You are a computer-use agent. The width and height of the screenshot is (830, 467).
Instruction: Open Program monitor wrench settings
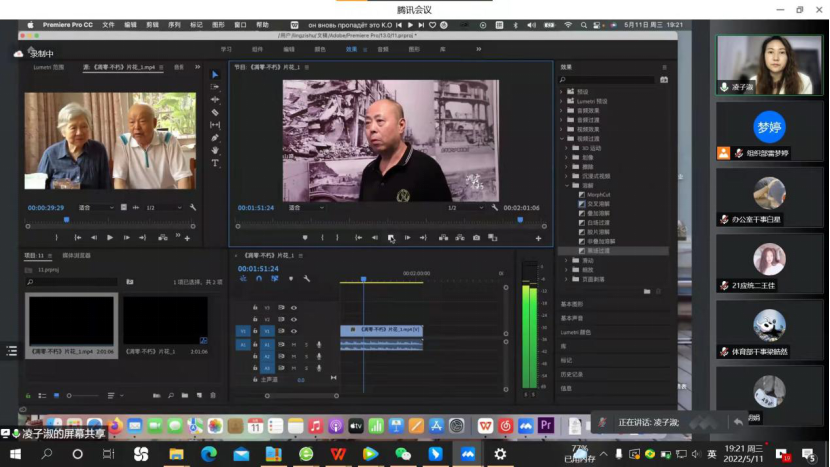click(494, 208)
